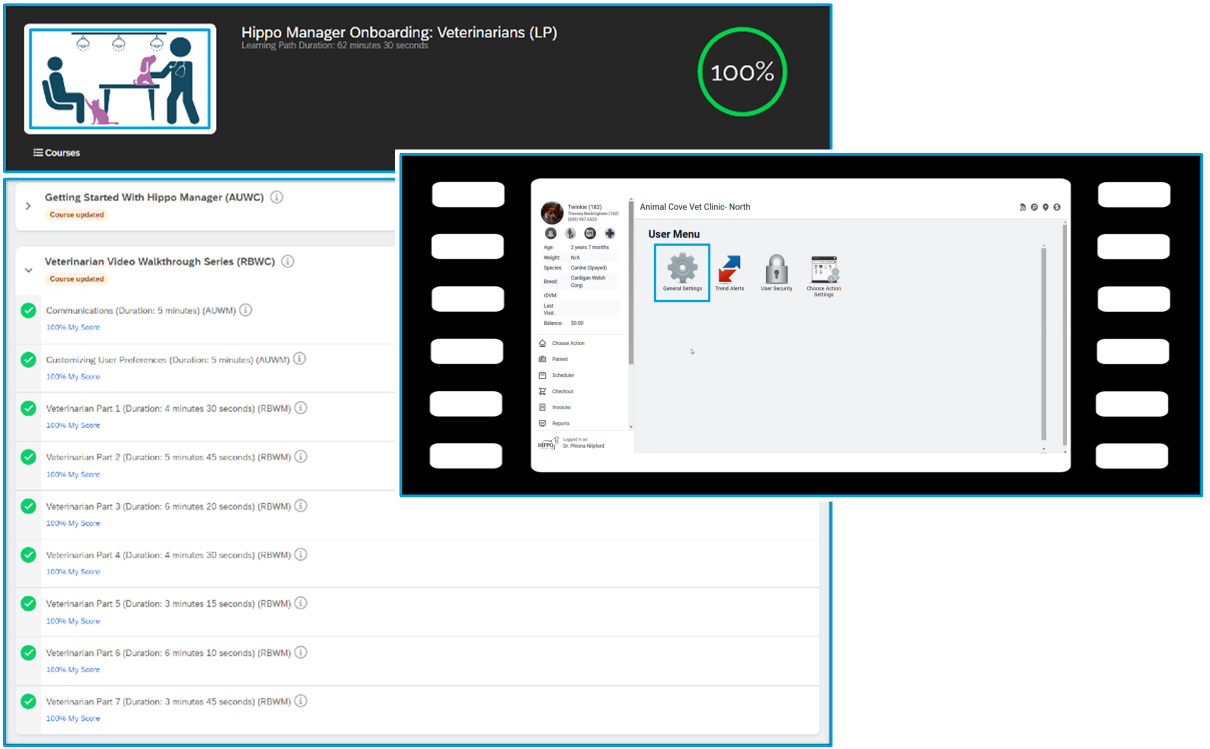Click the bell icon under Twinkie's name

[x=551, y=234]
